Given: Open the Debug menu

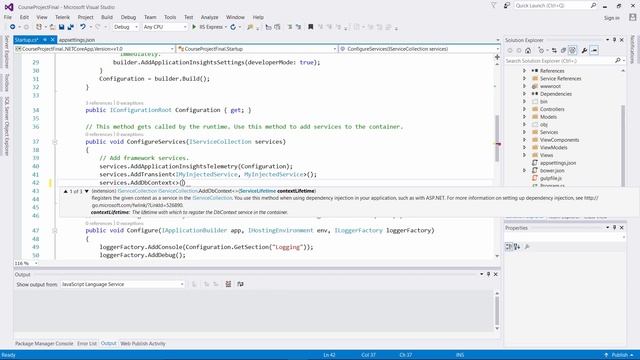Looking at the screenshot, I should pyautogui.click(x=128, y=17).
